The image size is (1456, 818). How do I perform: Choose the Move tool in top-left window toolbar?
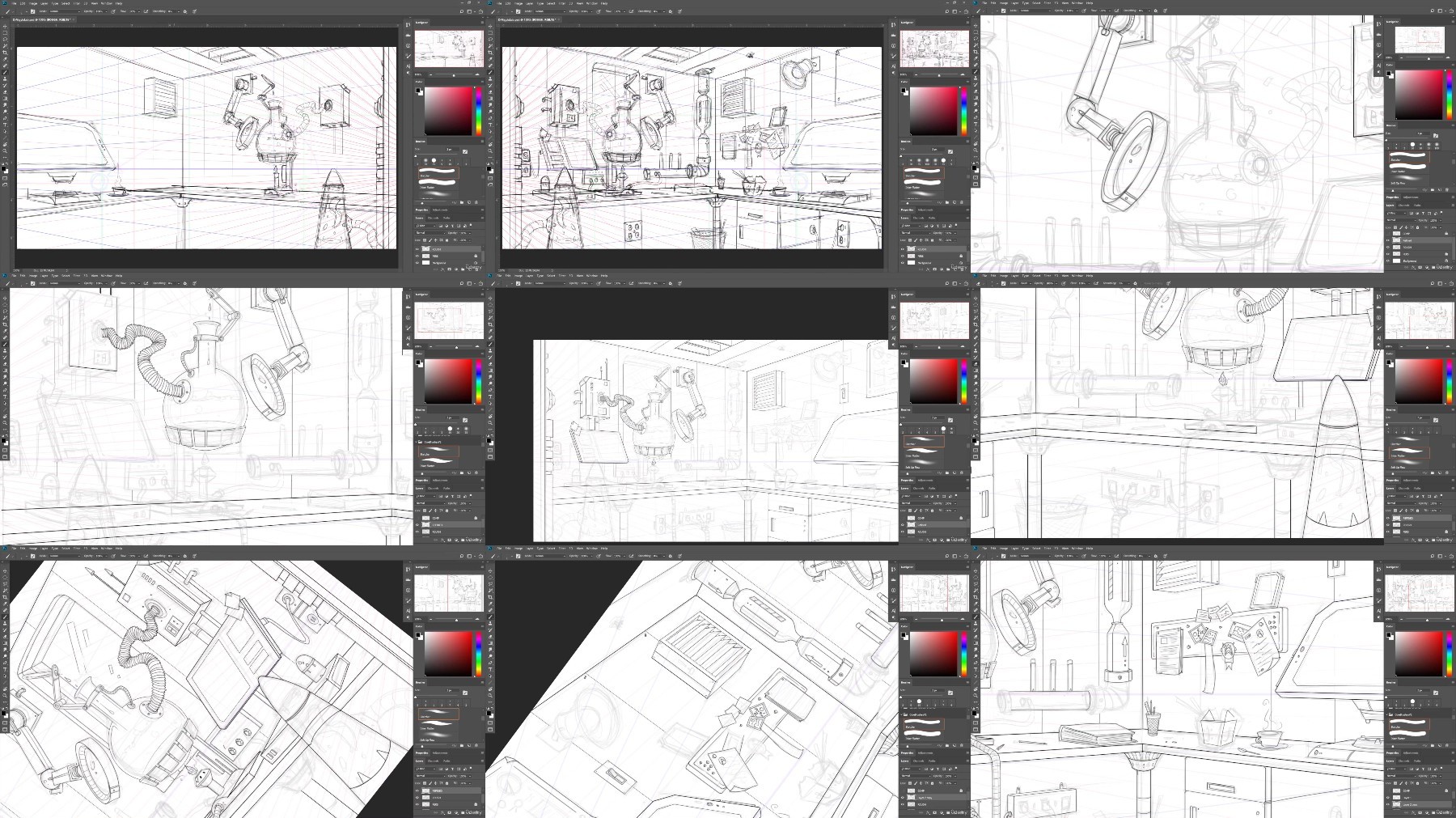[x=5, y=26]
